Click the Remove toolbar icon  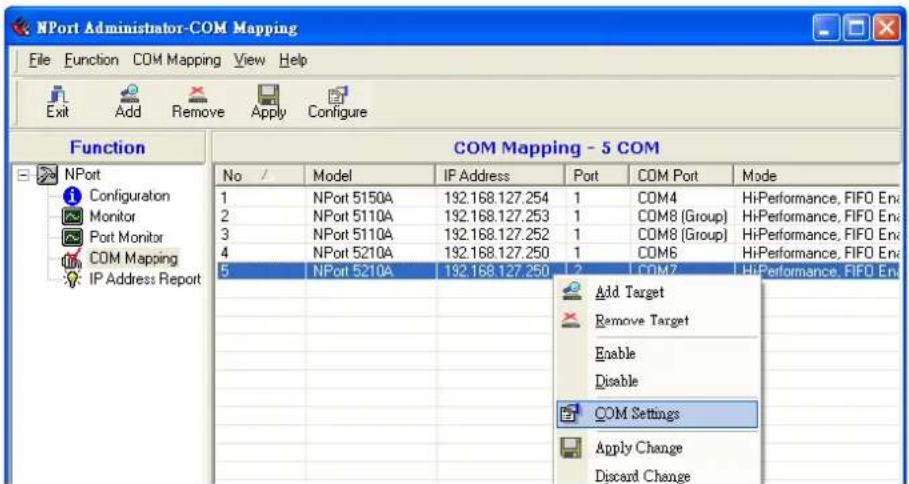[x=198, y=94]
